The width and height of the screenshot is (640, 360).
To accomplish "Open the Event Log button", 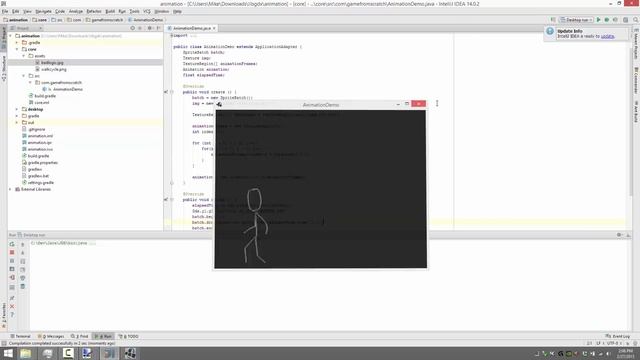I will 618,336.
